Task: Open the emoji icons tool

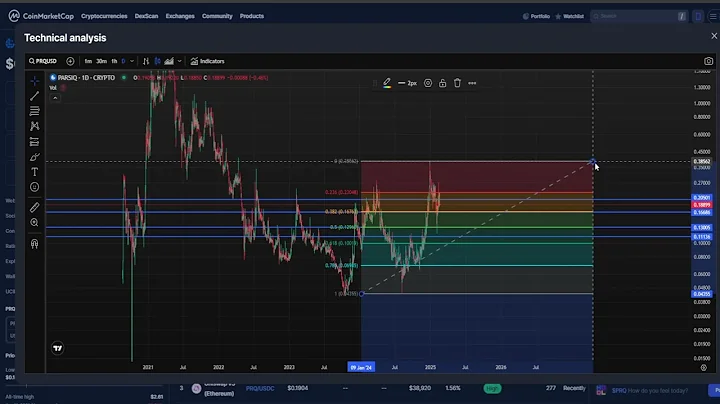Action: [34, 187]
